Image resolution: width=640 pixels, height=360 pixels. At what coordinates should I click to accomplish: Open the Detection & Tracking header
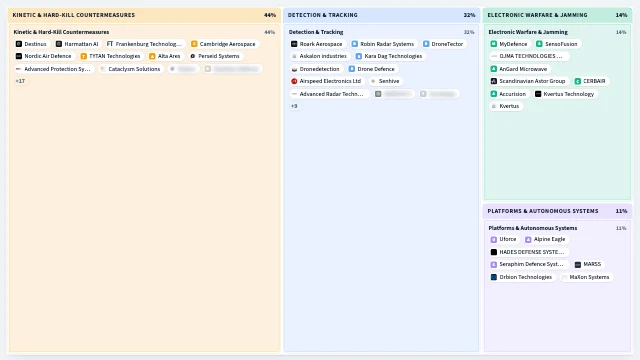pos(381,15)
